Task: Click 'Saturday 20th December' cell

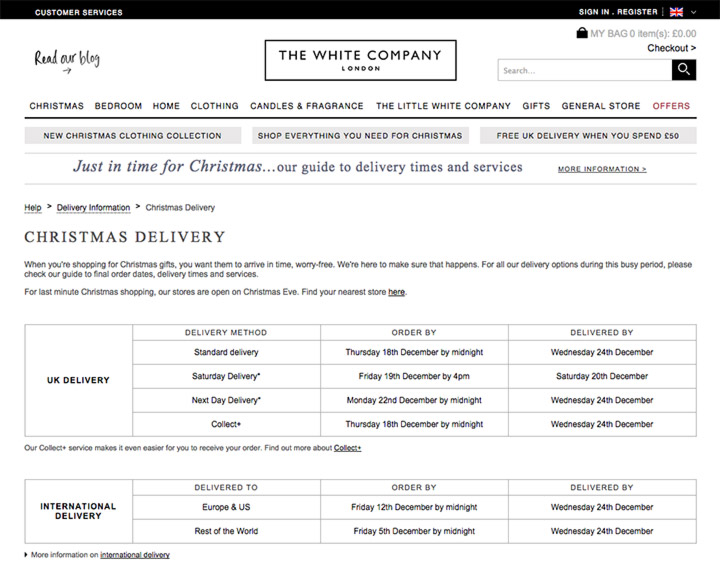Action: point(602,376)
